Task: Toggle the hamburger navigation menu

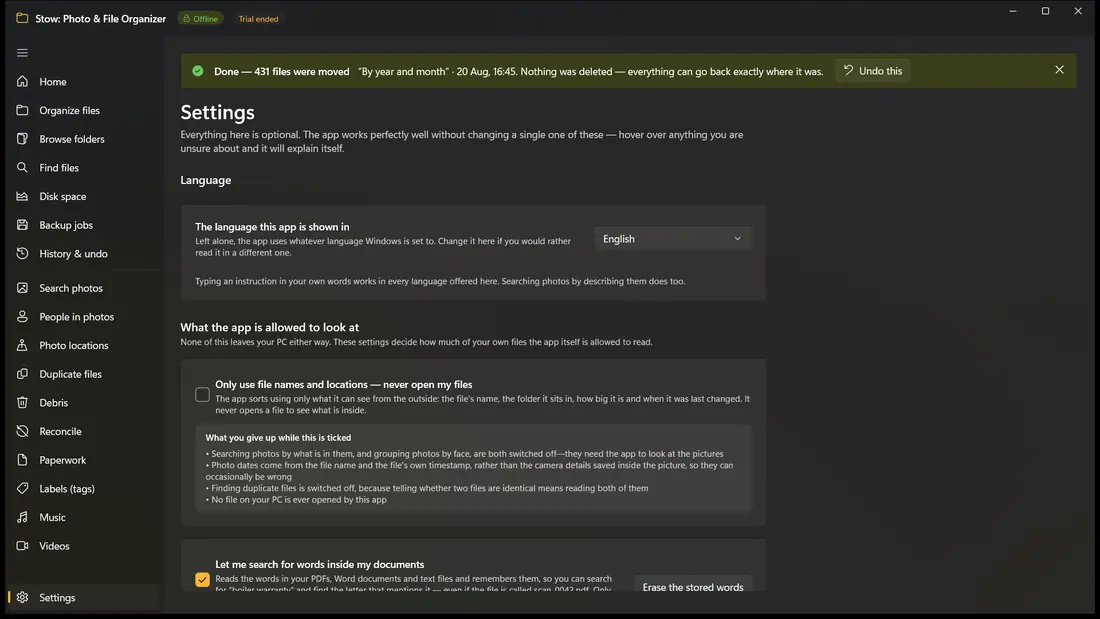Action: pyautogui.click(x=22, y=53)
